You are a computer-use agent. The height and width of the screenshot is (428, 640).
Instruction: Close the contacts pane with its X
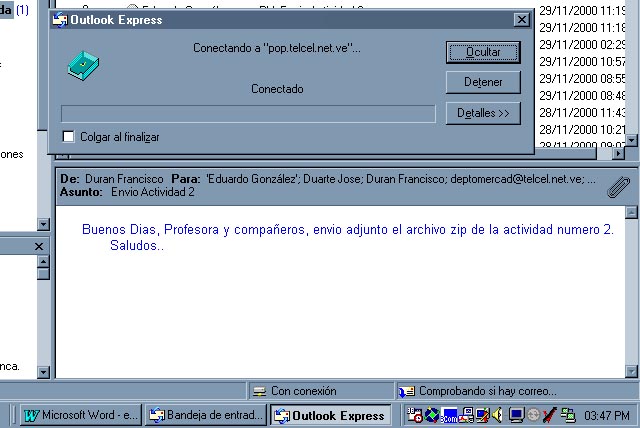(39, 246)
